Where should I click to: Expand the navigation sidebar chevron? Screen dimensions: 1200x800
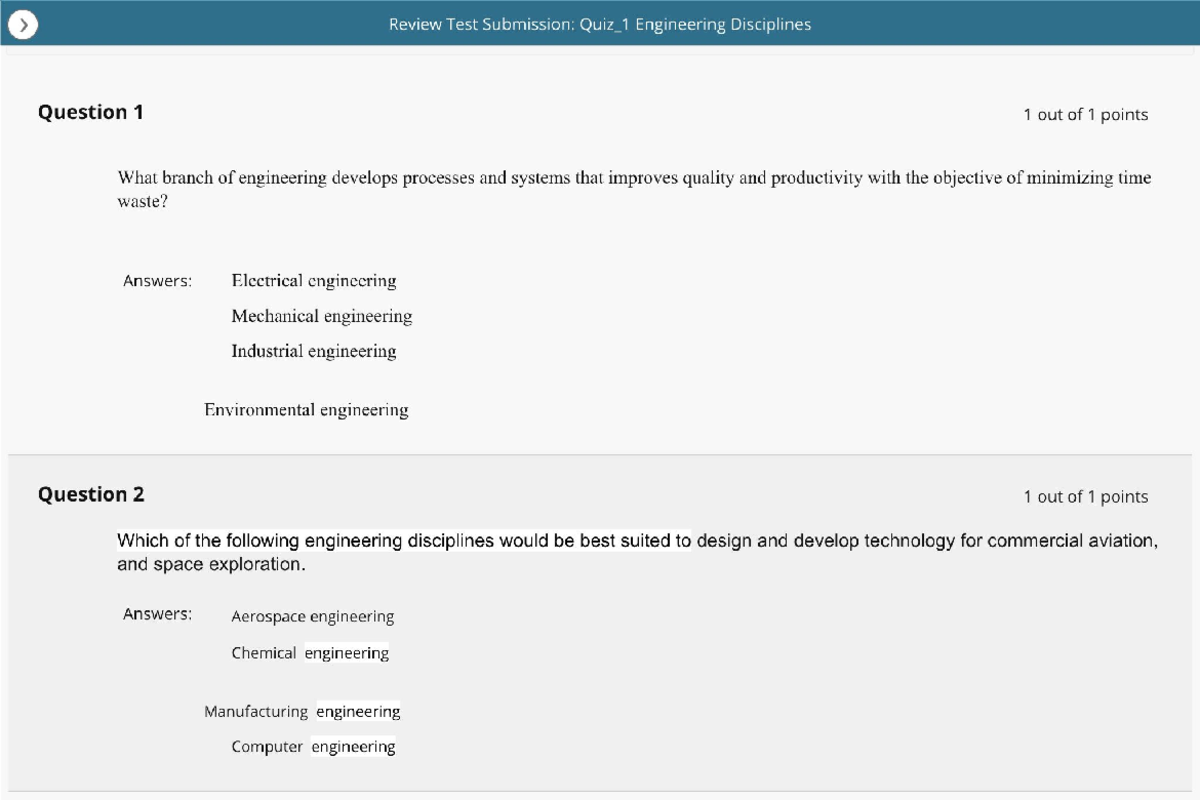tap(22, 24)
